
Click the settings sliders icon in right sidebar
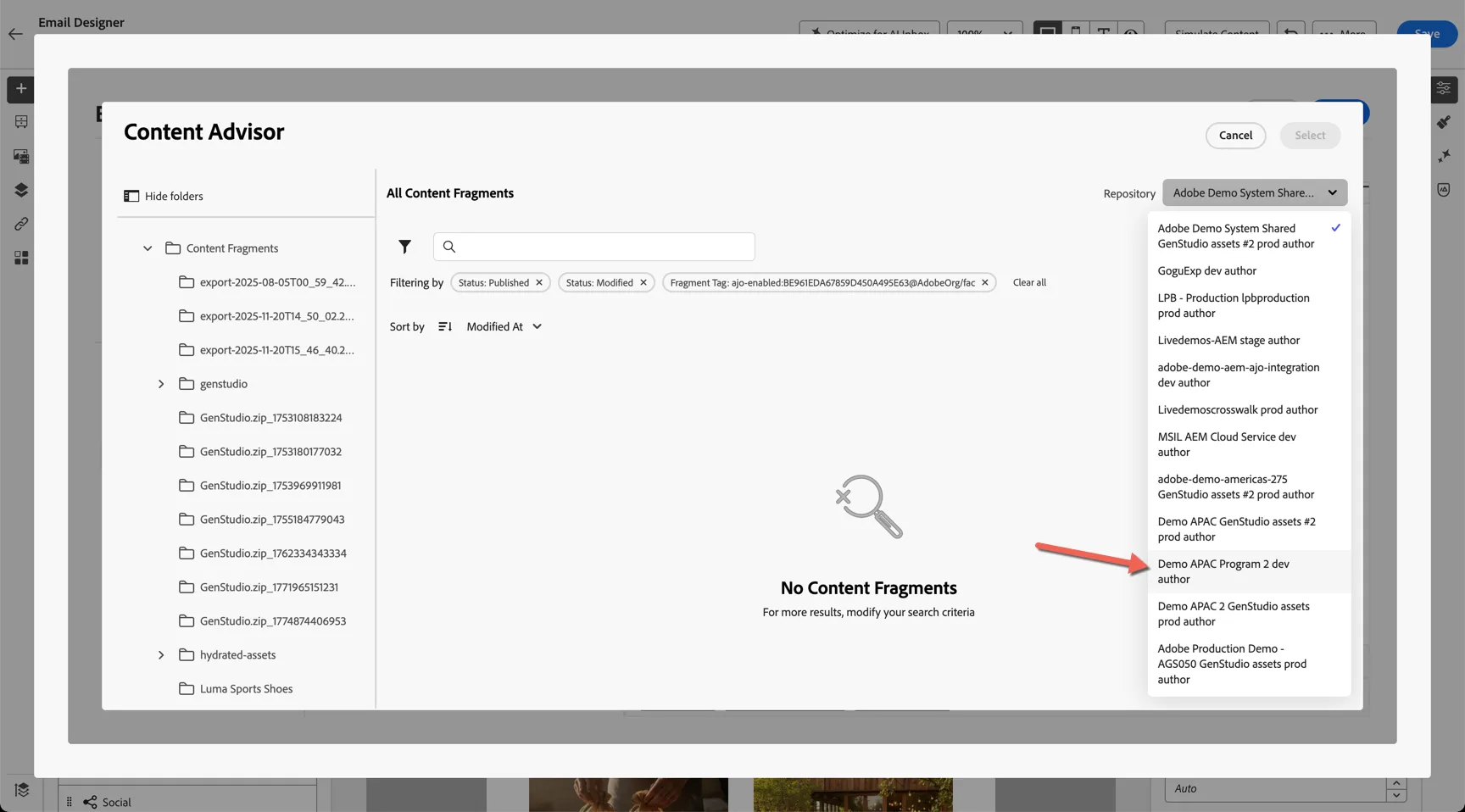pos(1444,88)
